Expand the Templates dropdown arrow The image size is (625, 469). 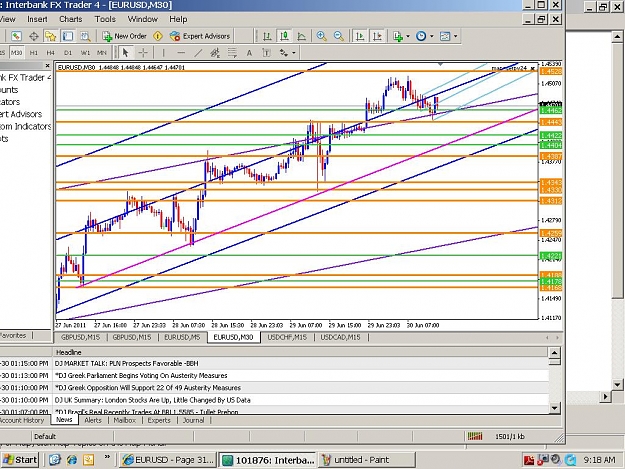[456, 36]
